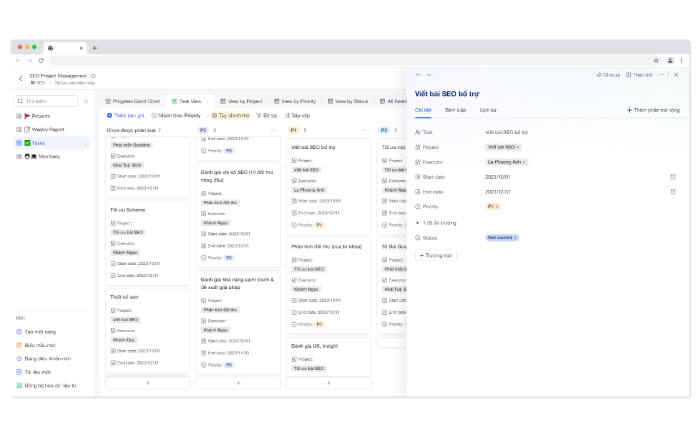
Task: Open the Bình luận tab in detail panel
Action: pyautogui.click(x=455, y=109)
